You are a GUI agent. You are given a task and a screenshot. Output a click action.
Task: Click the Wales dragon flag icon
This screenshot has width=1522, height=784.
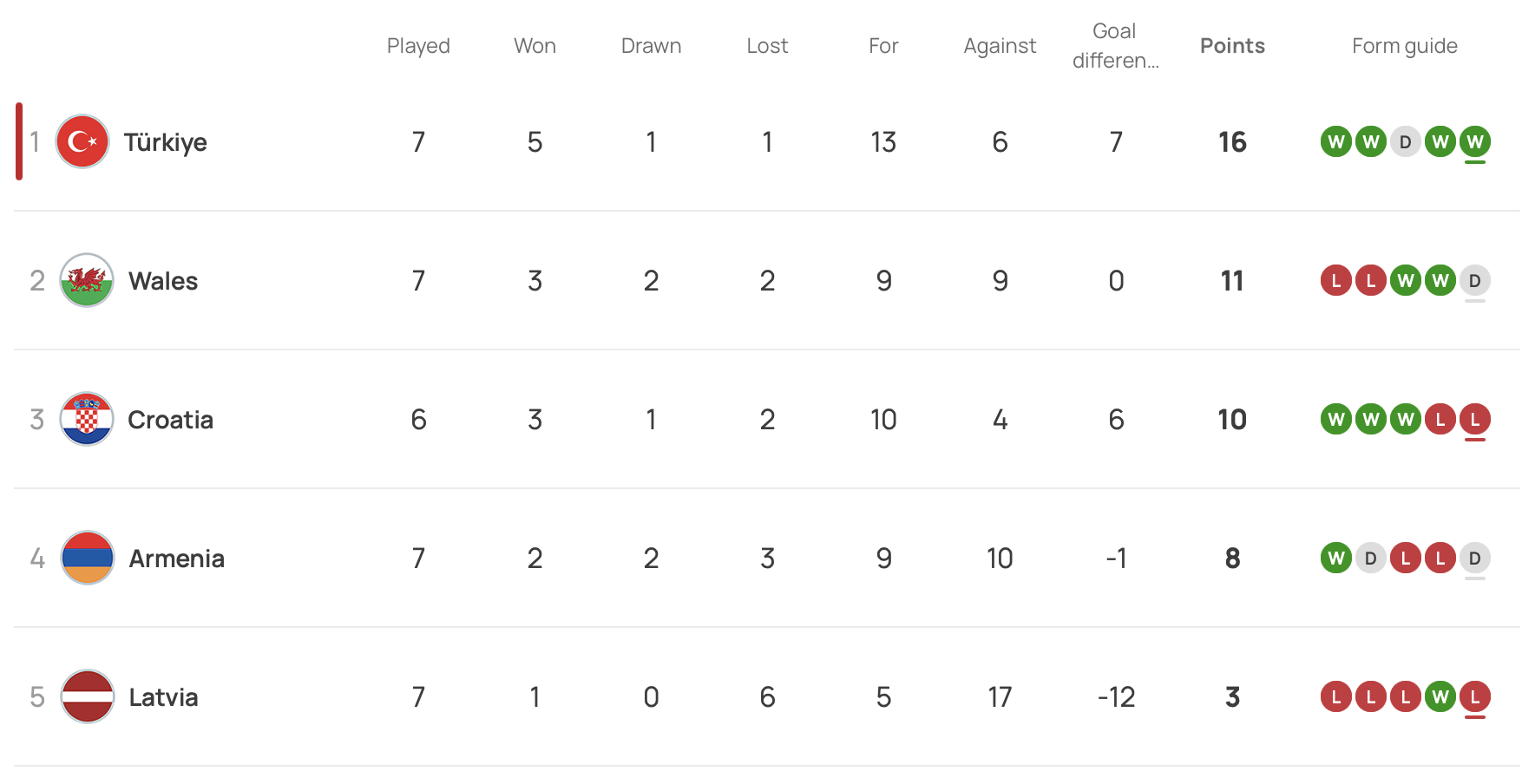[87, 280]
